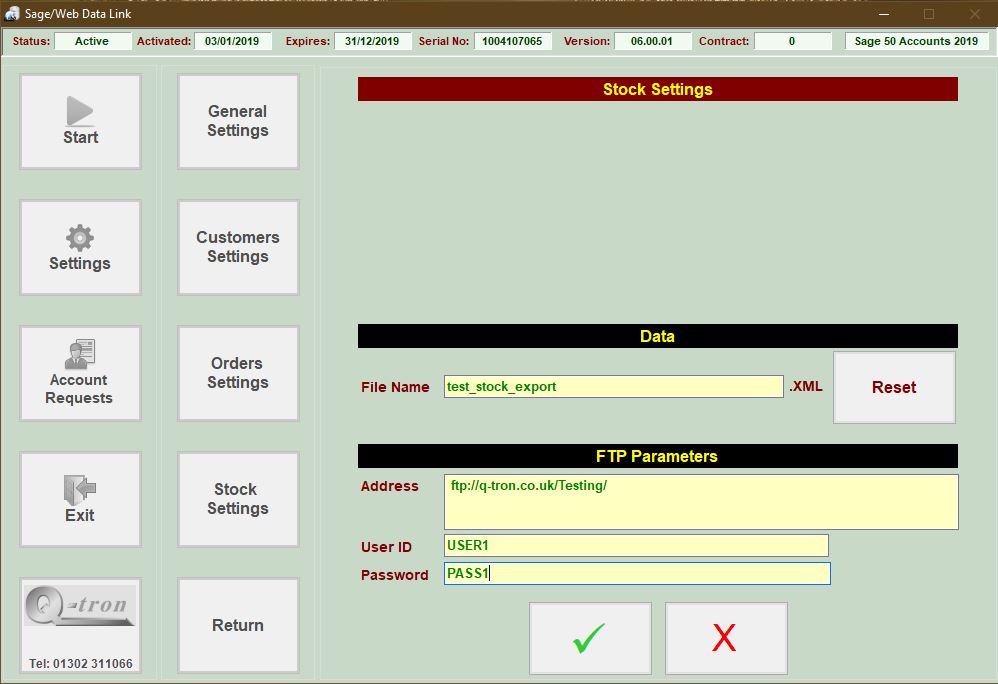Click the Serial No value 1004107065
Viewport: 998px width, 684px height.
click(x=512, y=41)
